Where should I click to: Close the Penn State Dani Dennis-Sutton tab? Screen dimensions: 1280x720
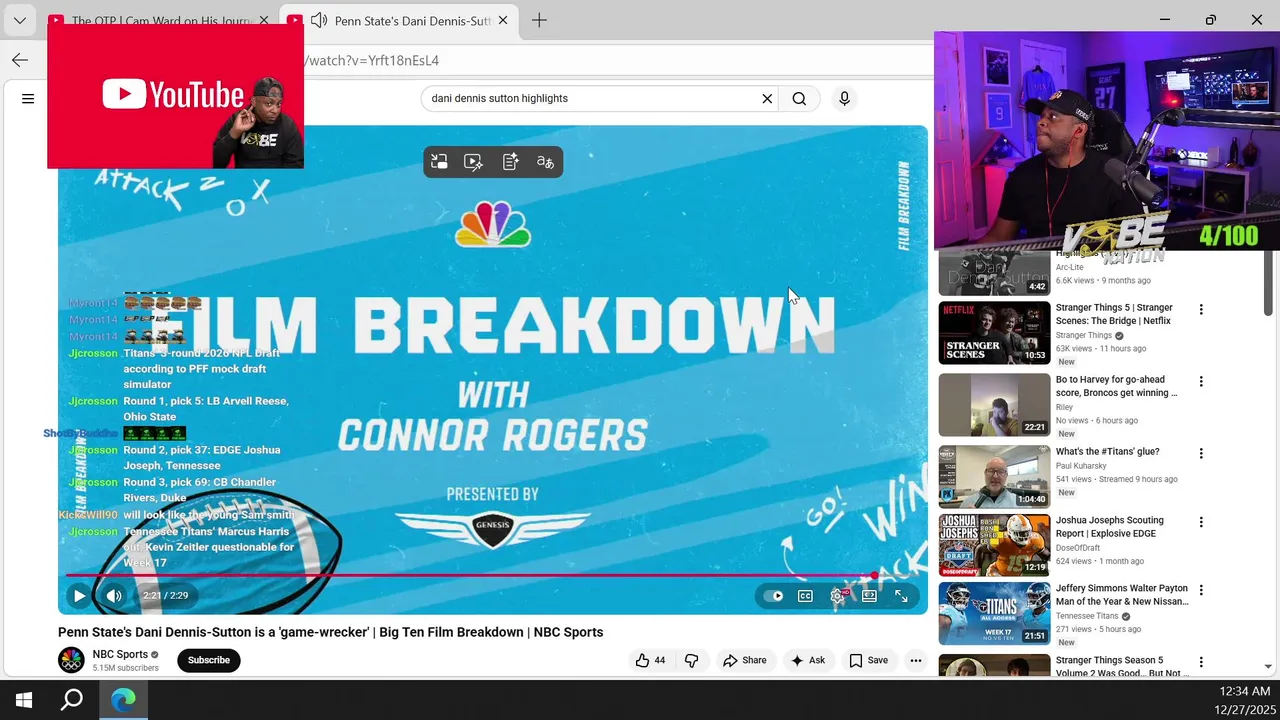[503, 20]
